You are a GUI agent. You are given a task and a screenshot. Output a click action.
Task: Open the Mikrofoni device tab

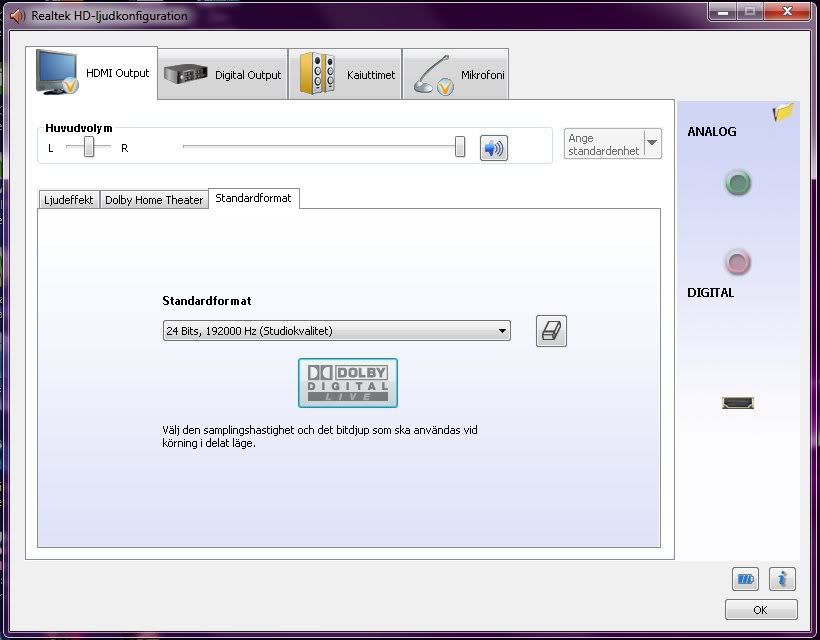pos(455,74)
